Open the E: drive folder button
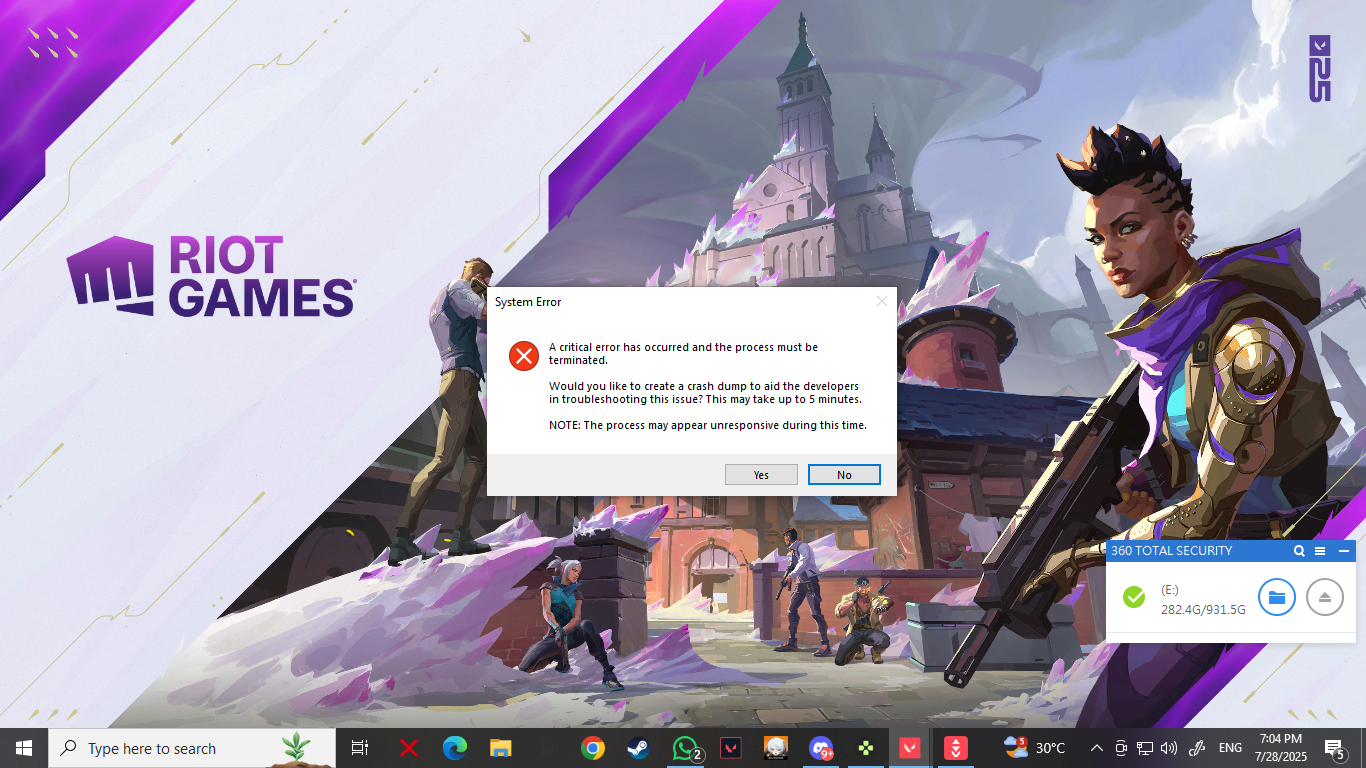Screen dimensions: 1366x768 pyautogui.click(x=1277, y=597)
